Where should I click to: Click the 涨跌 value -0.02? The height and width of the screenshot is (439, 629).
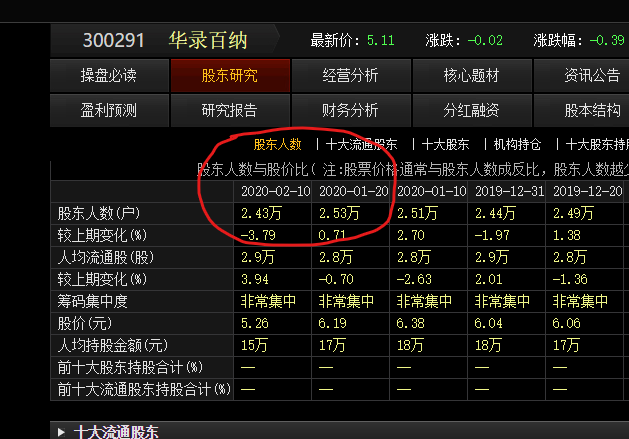485,41
